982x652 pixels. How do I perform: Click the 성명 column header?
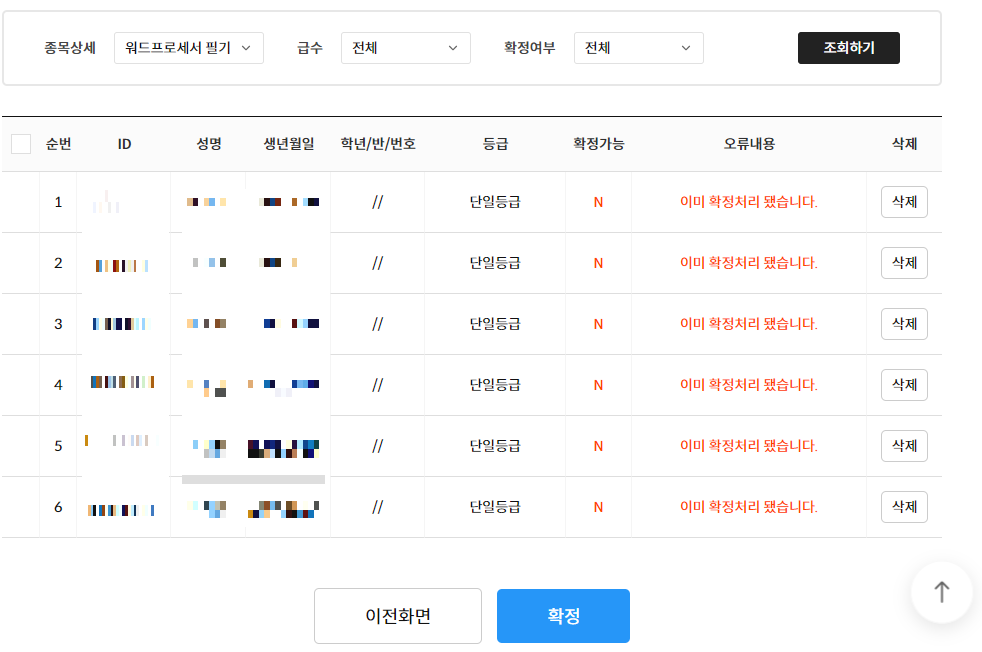point(209,144)
